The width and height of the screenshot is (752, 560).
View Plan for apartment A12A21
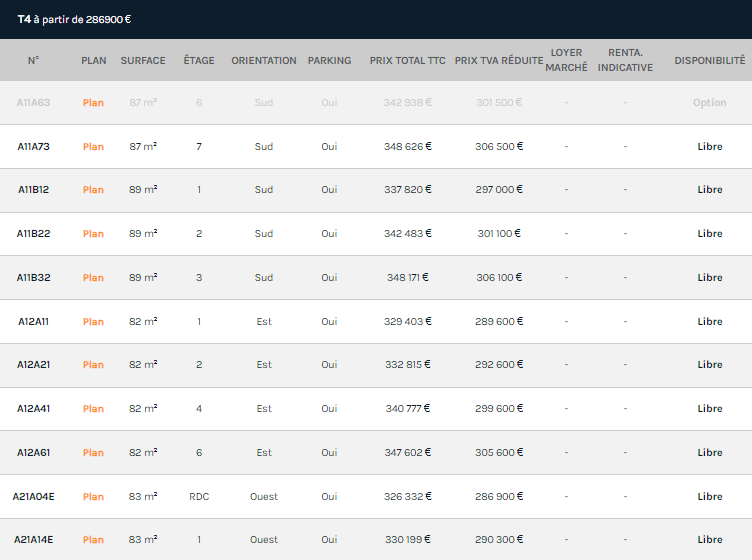coord(93,365)
